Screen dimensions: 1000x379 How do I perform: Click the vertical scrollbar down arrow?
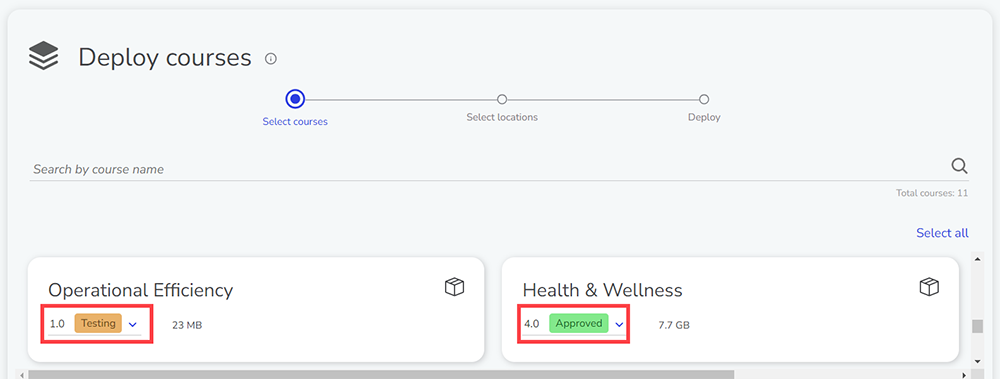pos(976,362)
